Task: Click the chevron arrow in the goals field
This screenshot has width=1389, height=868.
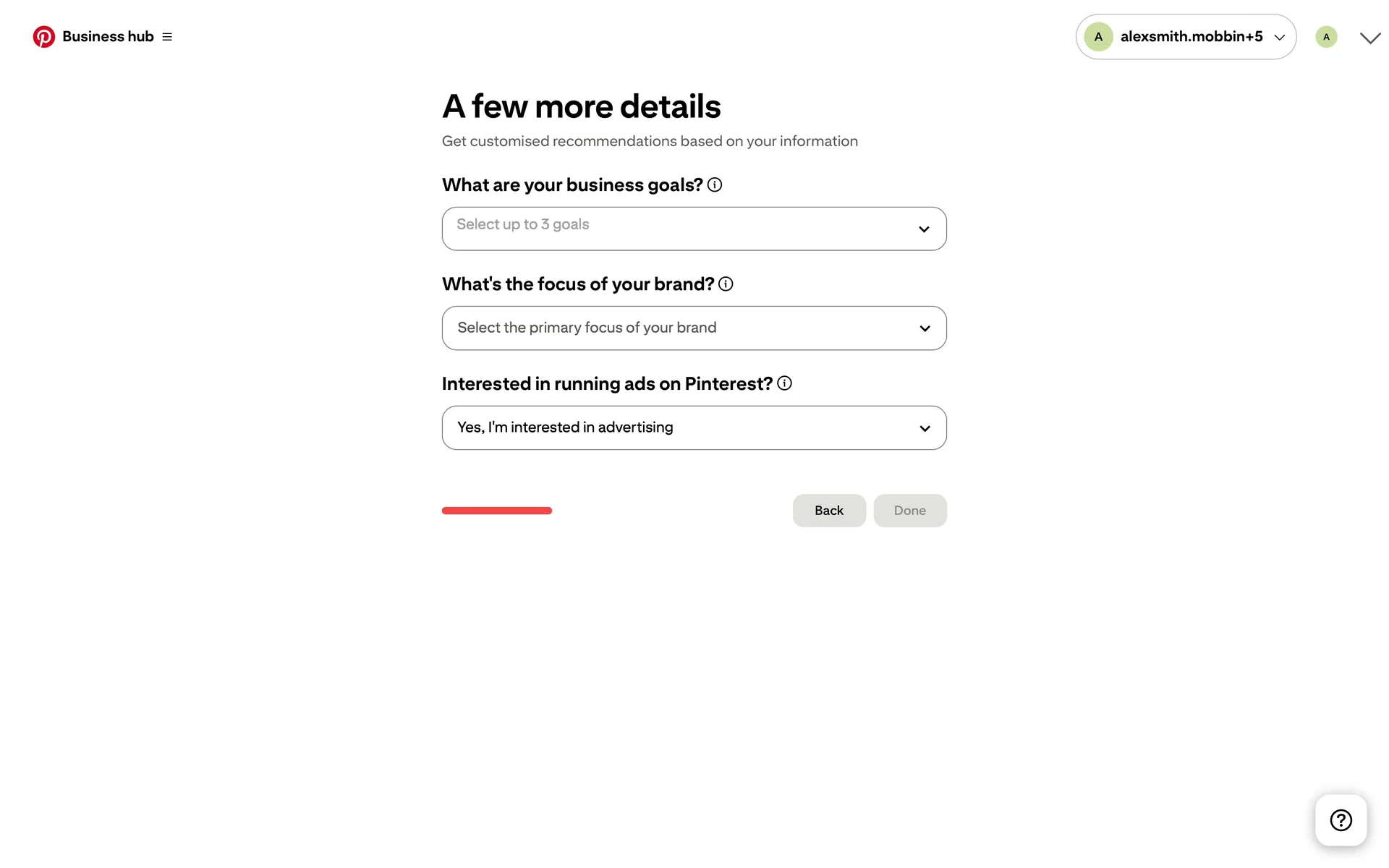Action: point(924,229)
